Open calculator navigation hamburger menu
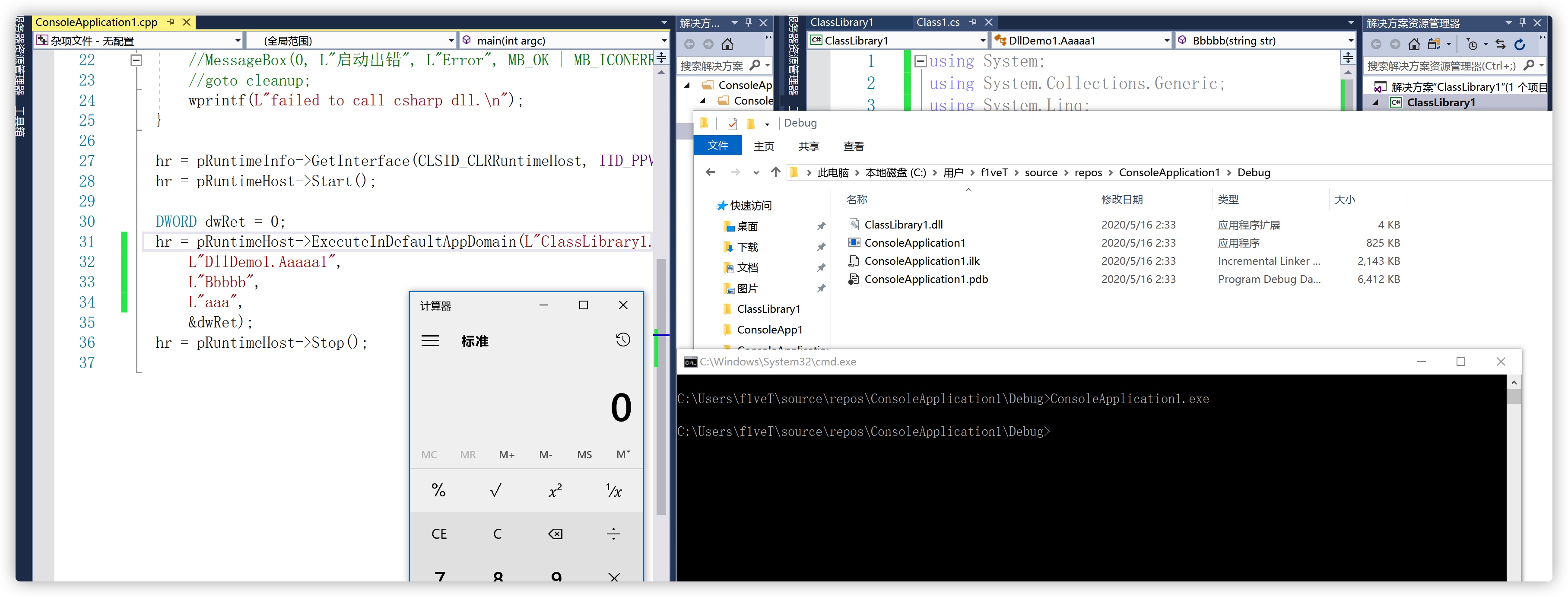This screenshot has width=1568, height=597. (x=430, y=341)
